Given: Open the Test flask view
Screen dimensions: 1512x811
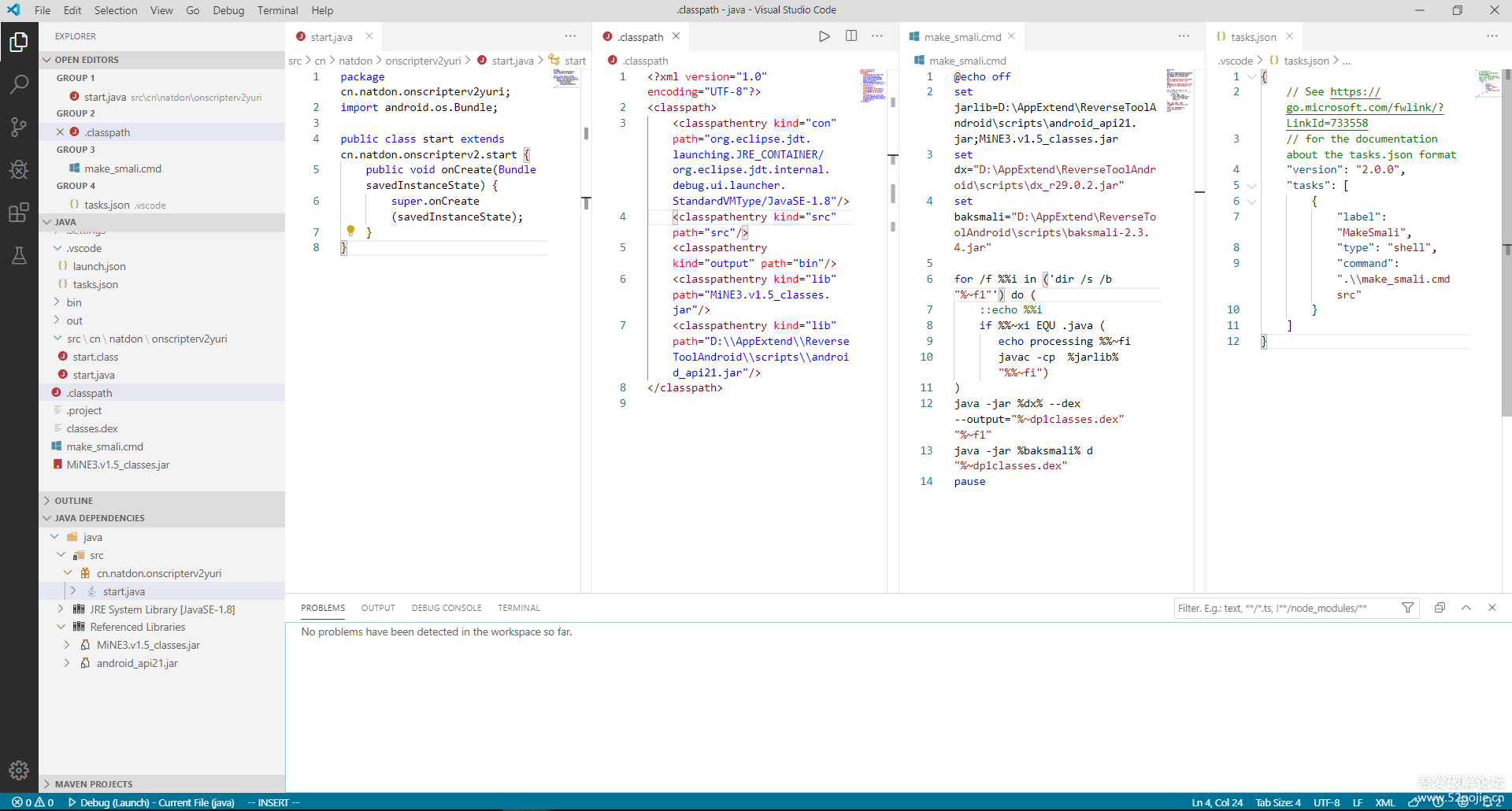Looking at the screenshot, I should point(19,255).
